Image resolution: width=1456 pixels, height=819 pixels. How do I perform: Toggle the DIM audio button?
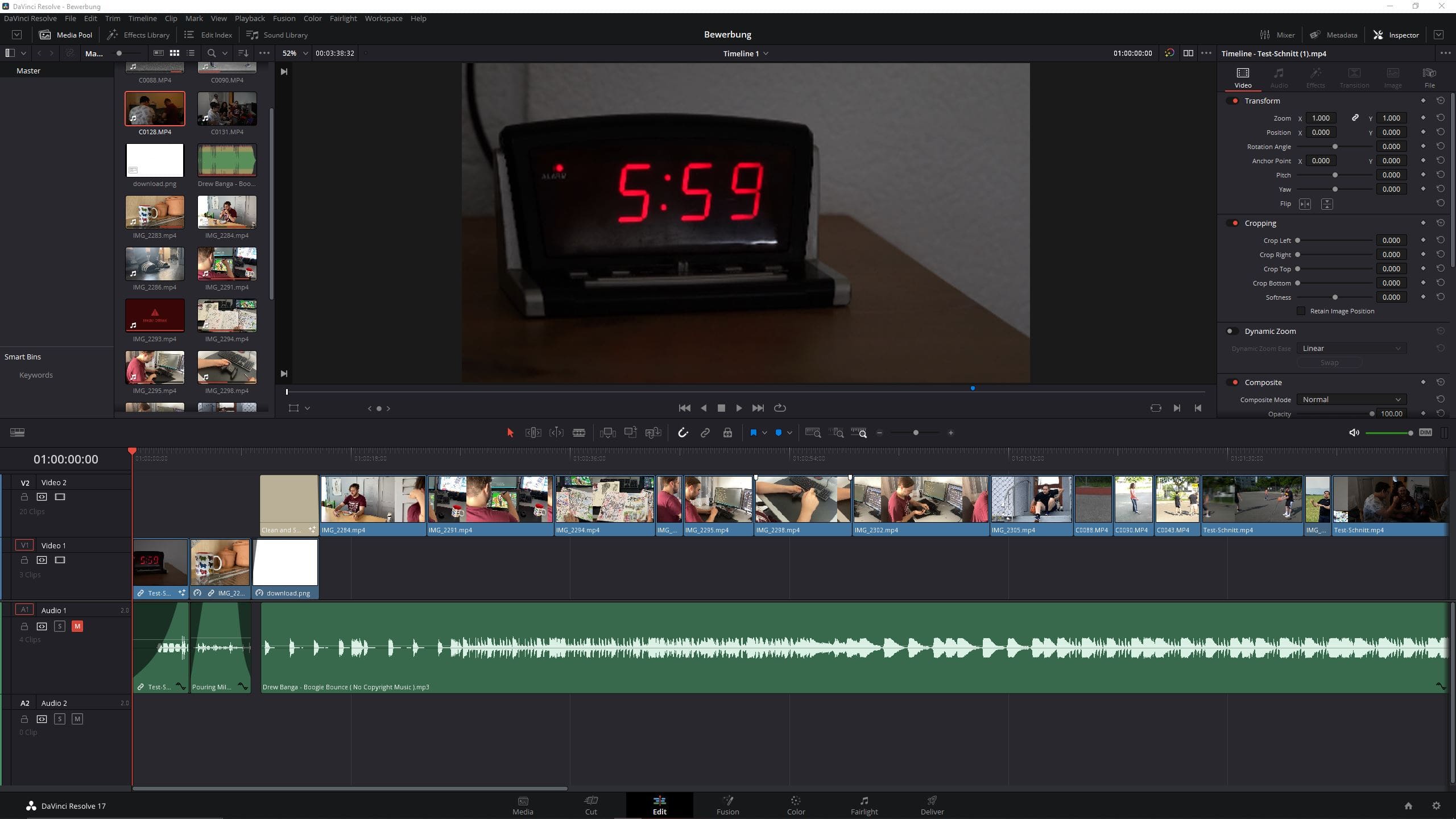click(x=1425, y=433)
